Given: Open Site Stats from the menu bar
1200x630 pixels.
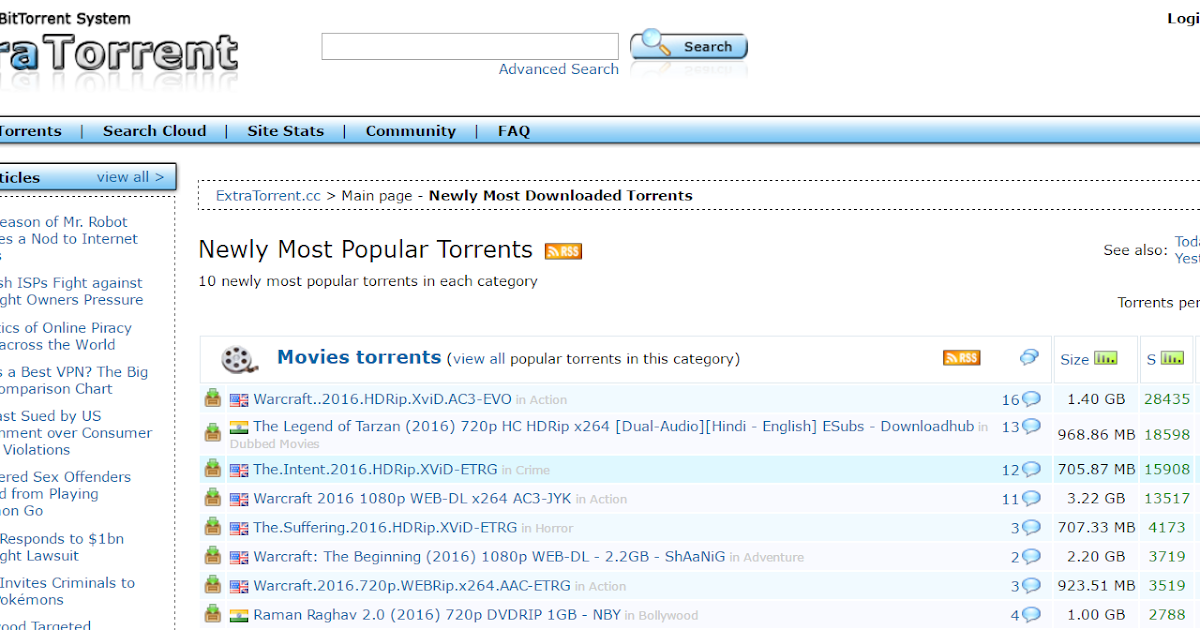Looking at the screenshot, I should pos(285,130).
